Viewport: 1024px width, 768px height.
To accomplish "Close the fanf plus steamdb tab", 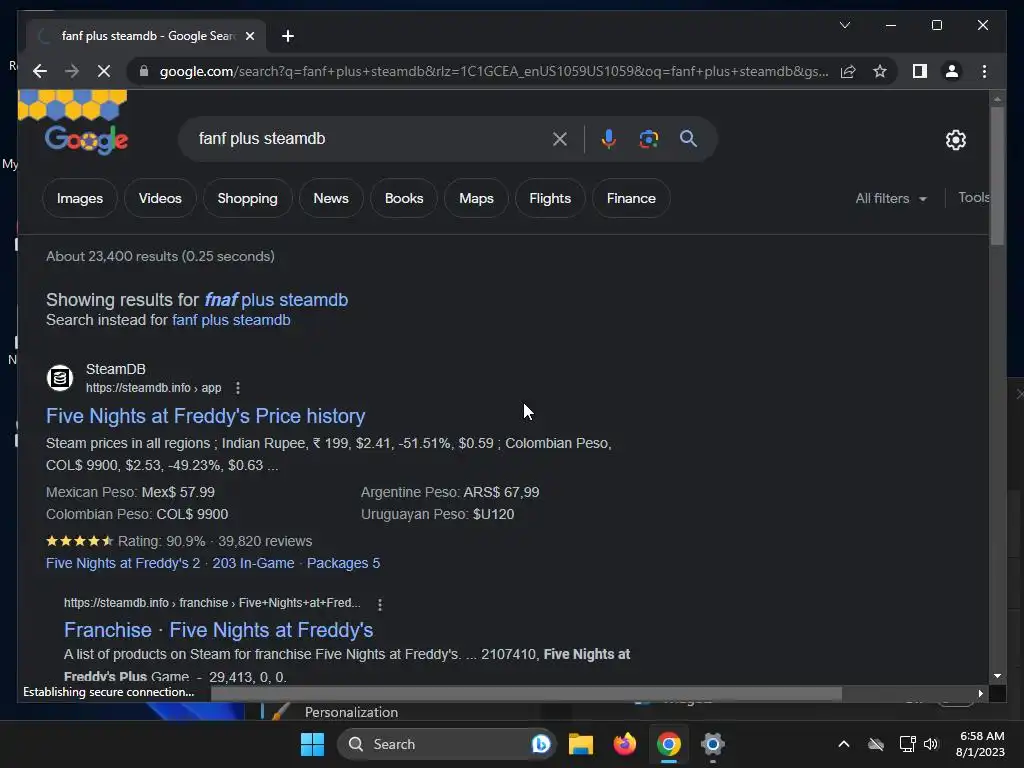I will tap(249, 36).
